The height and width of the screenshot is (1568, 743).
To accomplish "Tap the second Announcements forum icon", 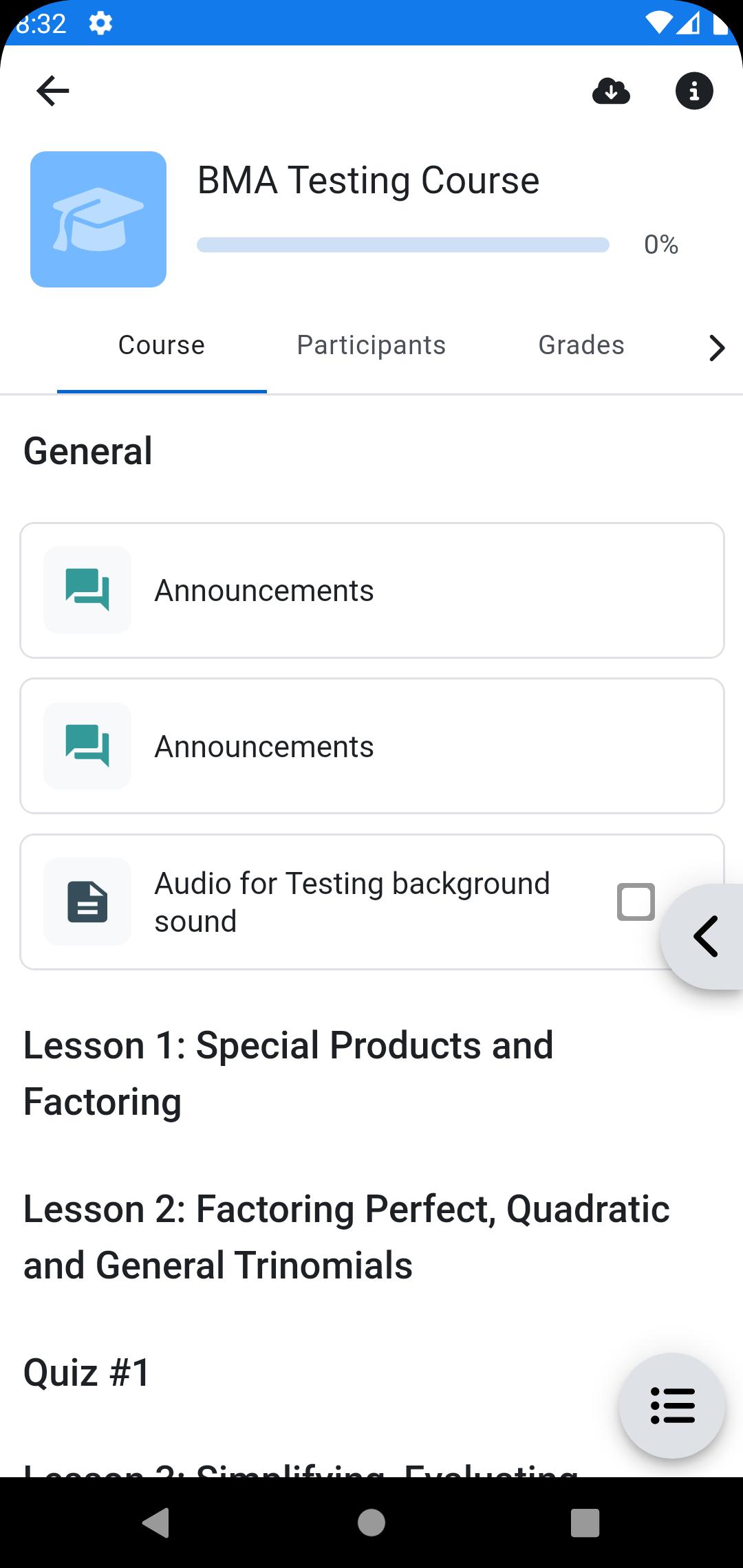I will [87, 746].
